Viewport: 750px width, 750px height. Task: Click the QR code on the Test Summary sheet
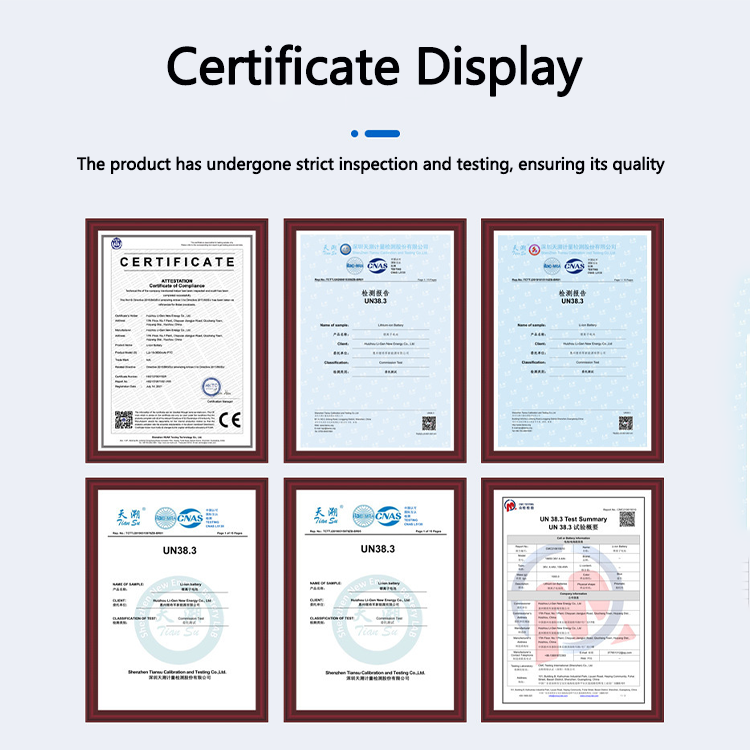click(x=627, y=518)
